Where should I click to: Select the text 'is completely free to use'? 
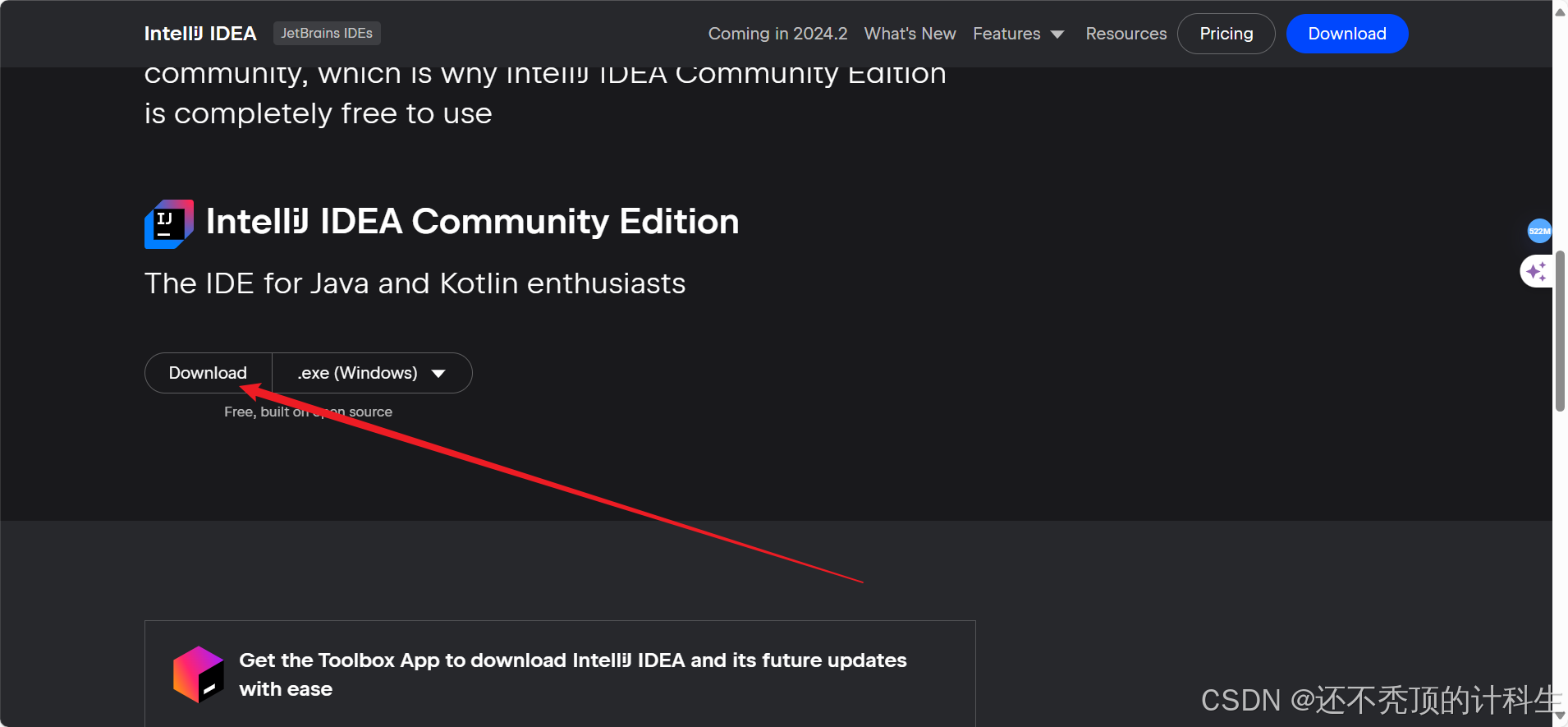click(319, 113)
